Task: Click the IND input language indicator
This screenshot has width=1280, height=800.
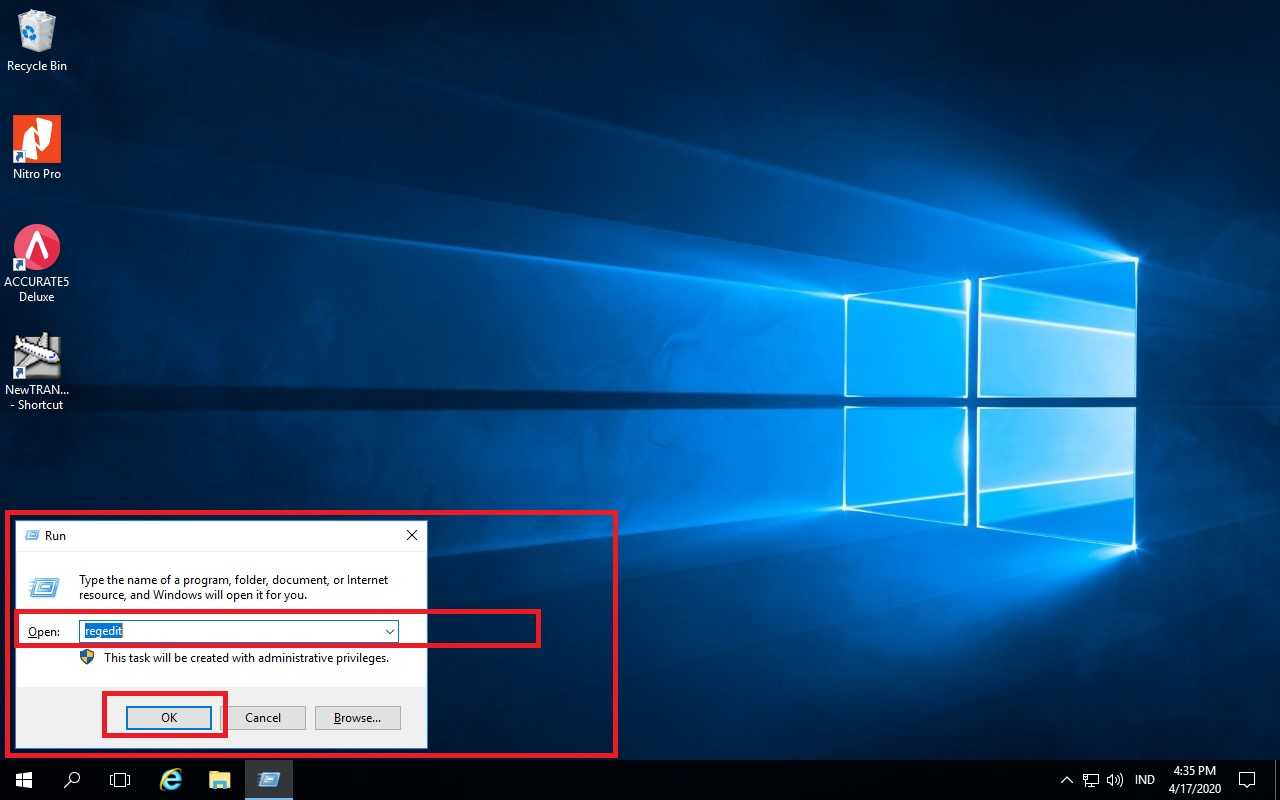Action: tap(1145, 780)
